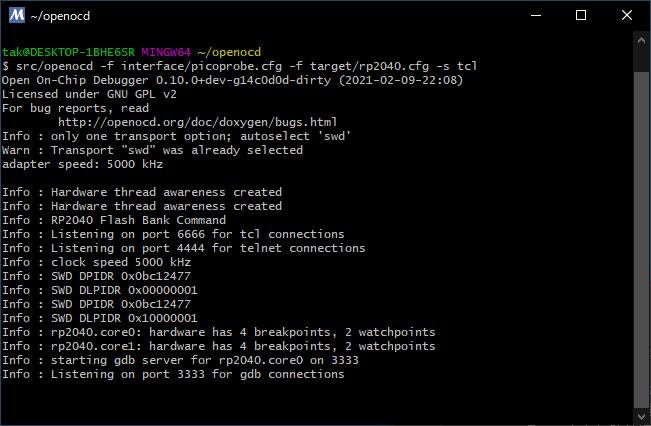Click the scrollbar down arrow
This screenshot has width=651, height=426.
pyautogui.click(x=641, y=417)
